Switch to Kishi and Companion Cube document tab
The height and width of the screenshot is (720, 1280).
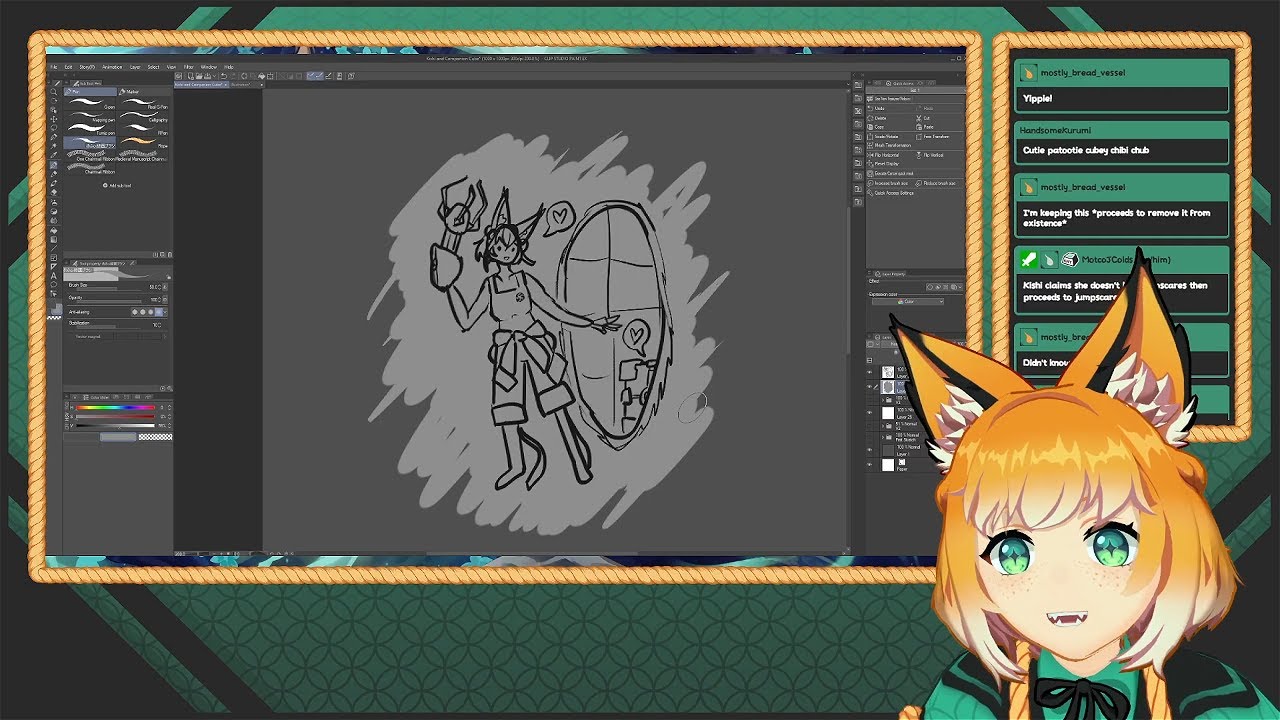point(201,85)
